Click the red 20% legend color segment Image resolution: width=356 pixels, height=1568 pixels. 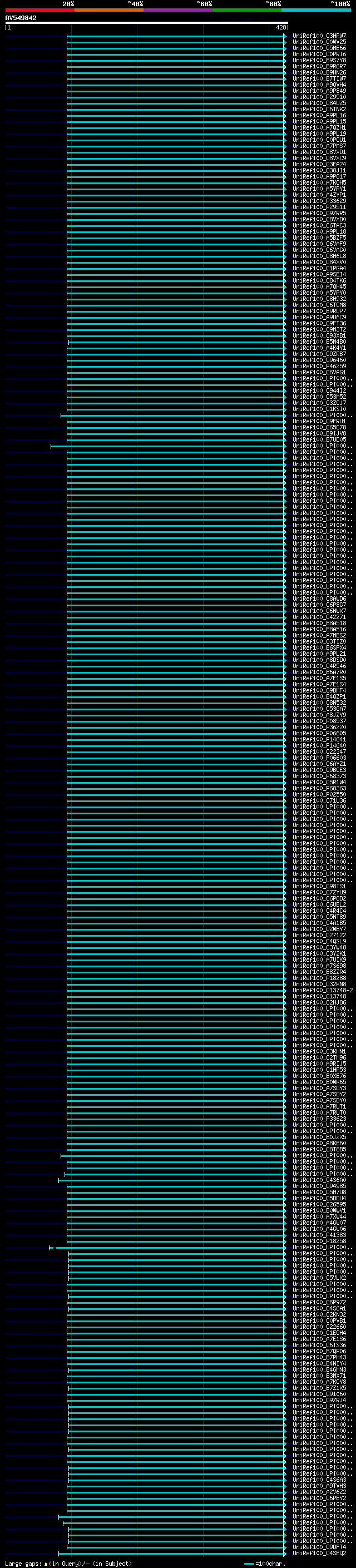point(39,10)
